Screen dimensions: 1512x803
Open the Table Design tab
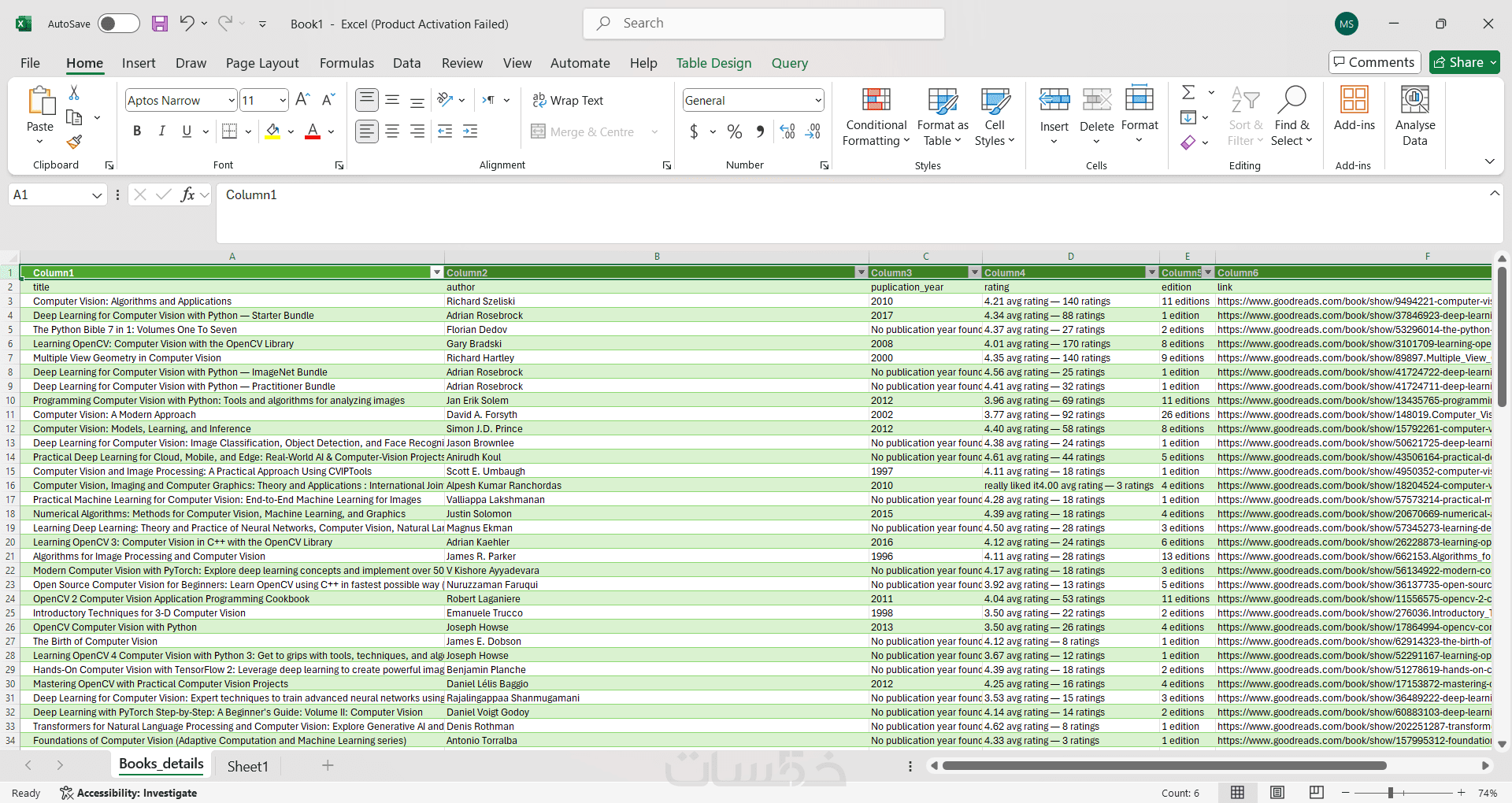[x=713, y=63]
